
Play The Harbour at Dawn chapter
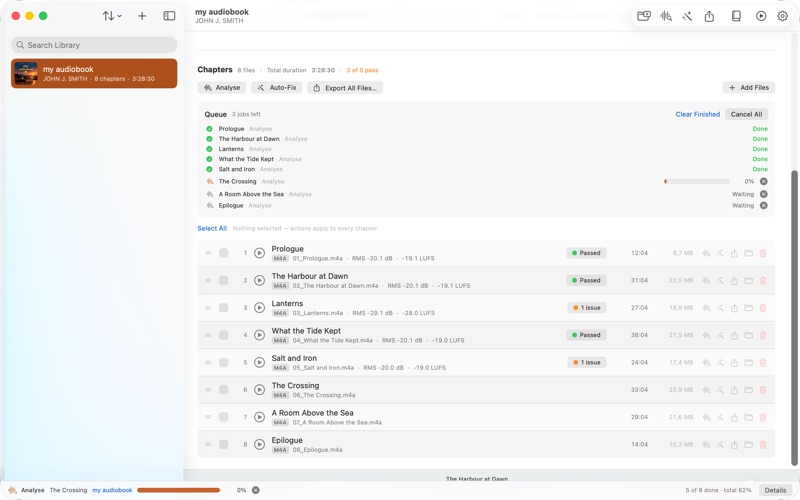(x=260, y=280)
